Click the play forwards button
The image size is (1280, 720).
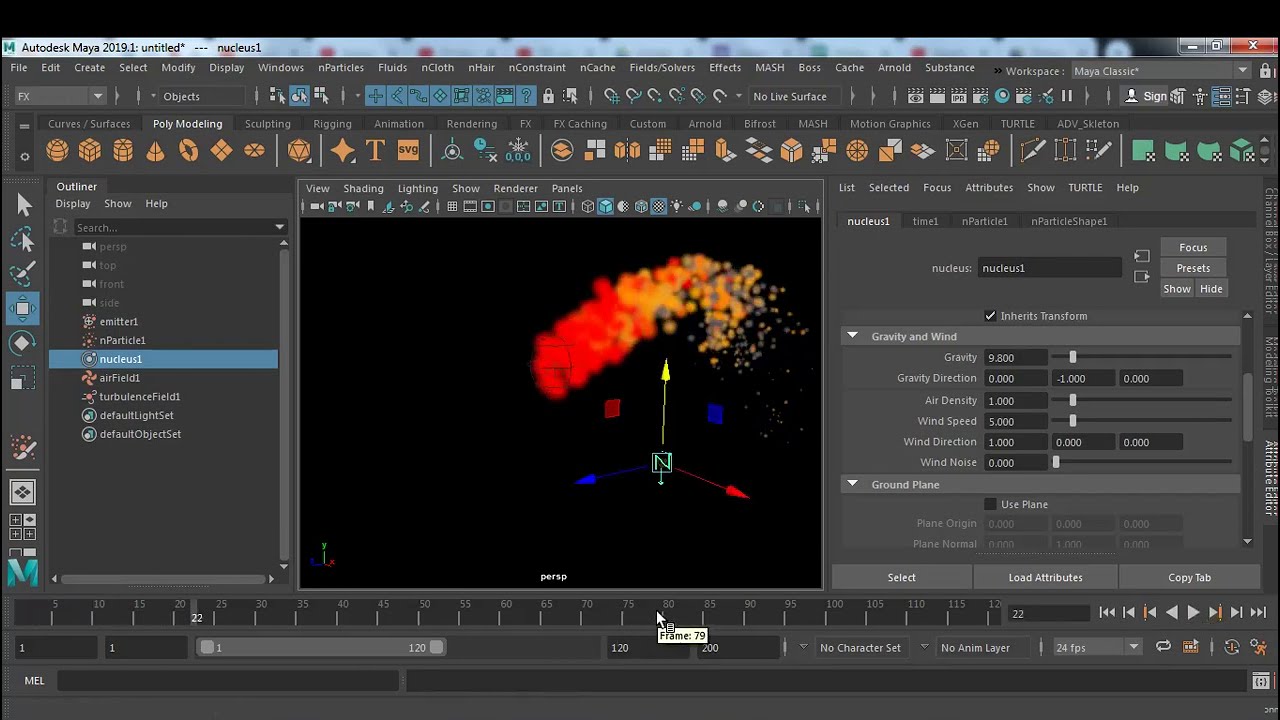[x=1193, y=613]
